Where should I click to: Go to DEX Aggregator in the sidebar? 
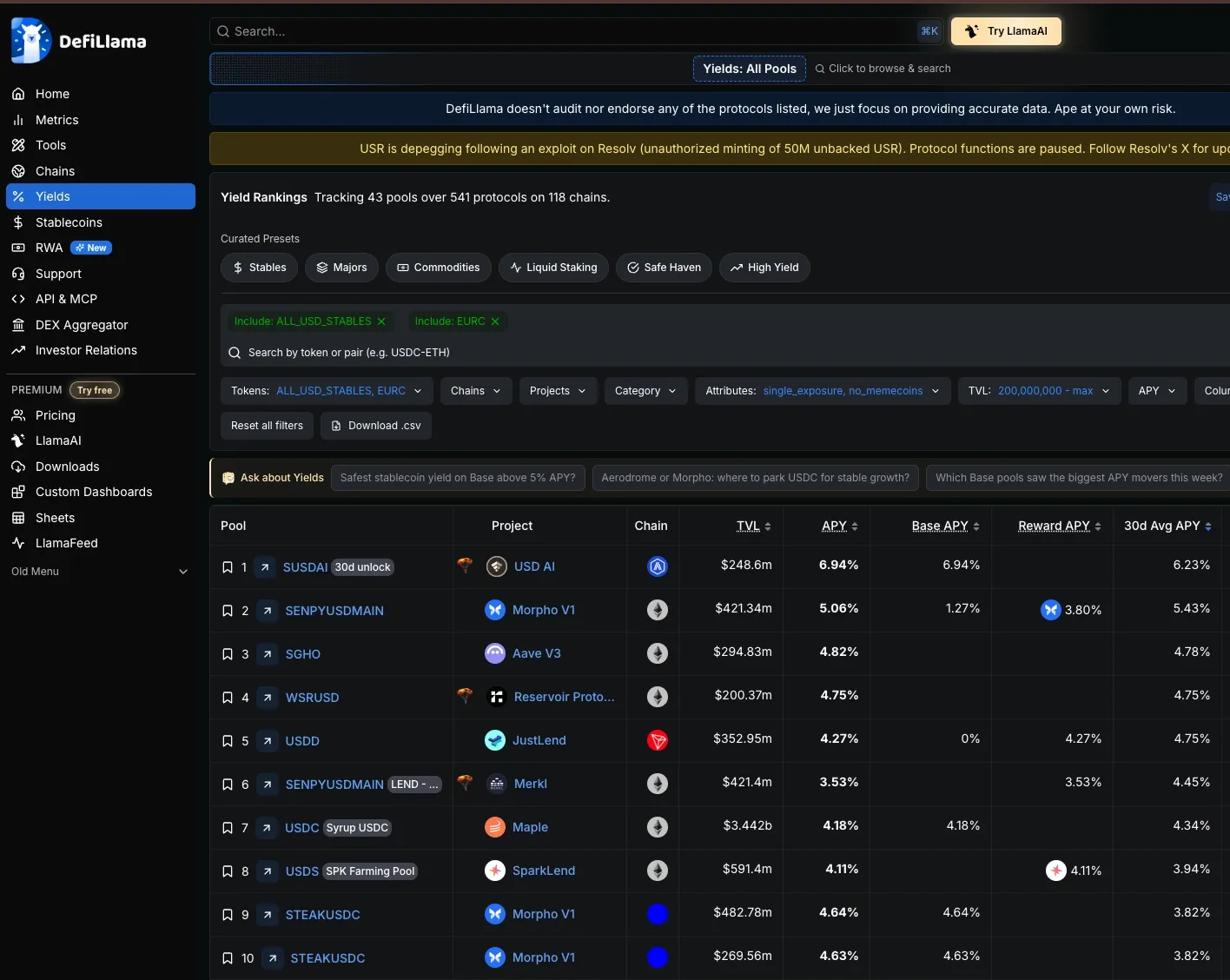click(x=82, y=325)
